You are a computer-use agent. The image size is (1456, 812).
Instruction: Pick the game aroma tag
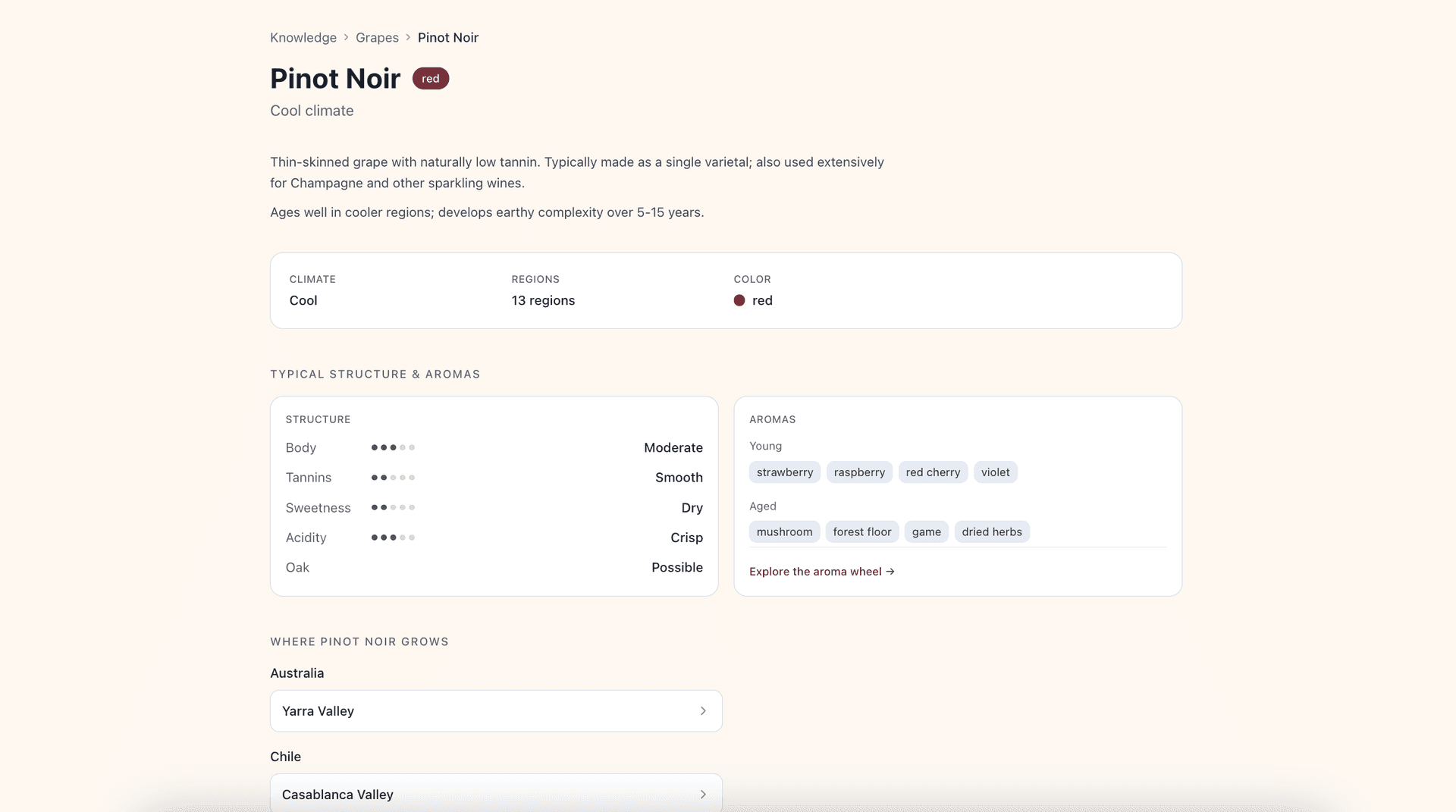(x=926, y=532)
